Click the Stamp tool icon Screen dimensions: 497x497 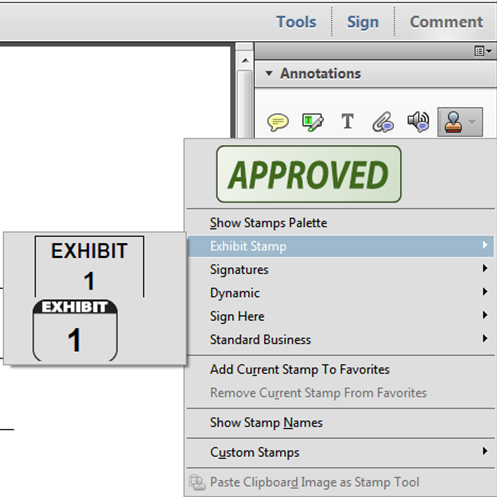tap(453, 122)
